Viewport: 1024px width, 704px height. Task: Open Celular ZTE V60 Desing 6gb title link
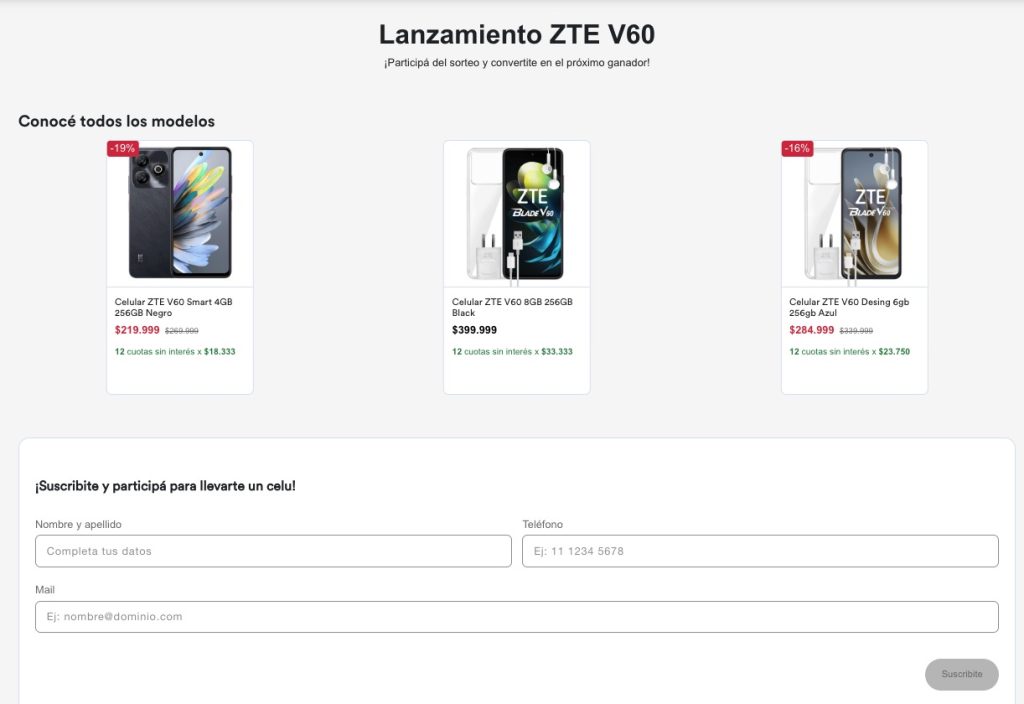pos(849,307)
